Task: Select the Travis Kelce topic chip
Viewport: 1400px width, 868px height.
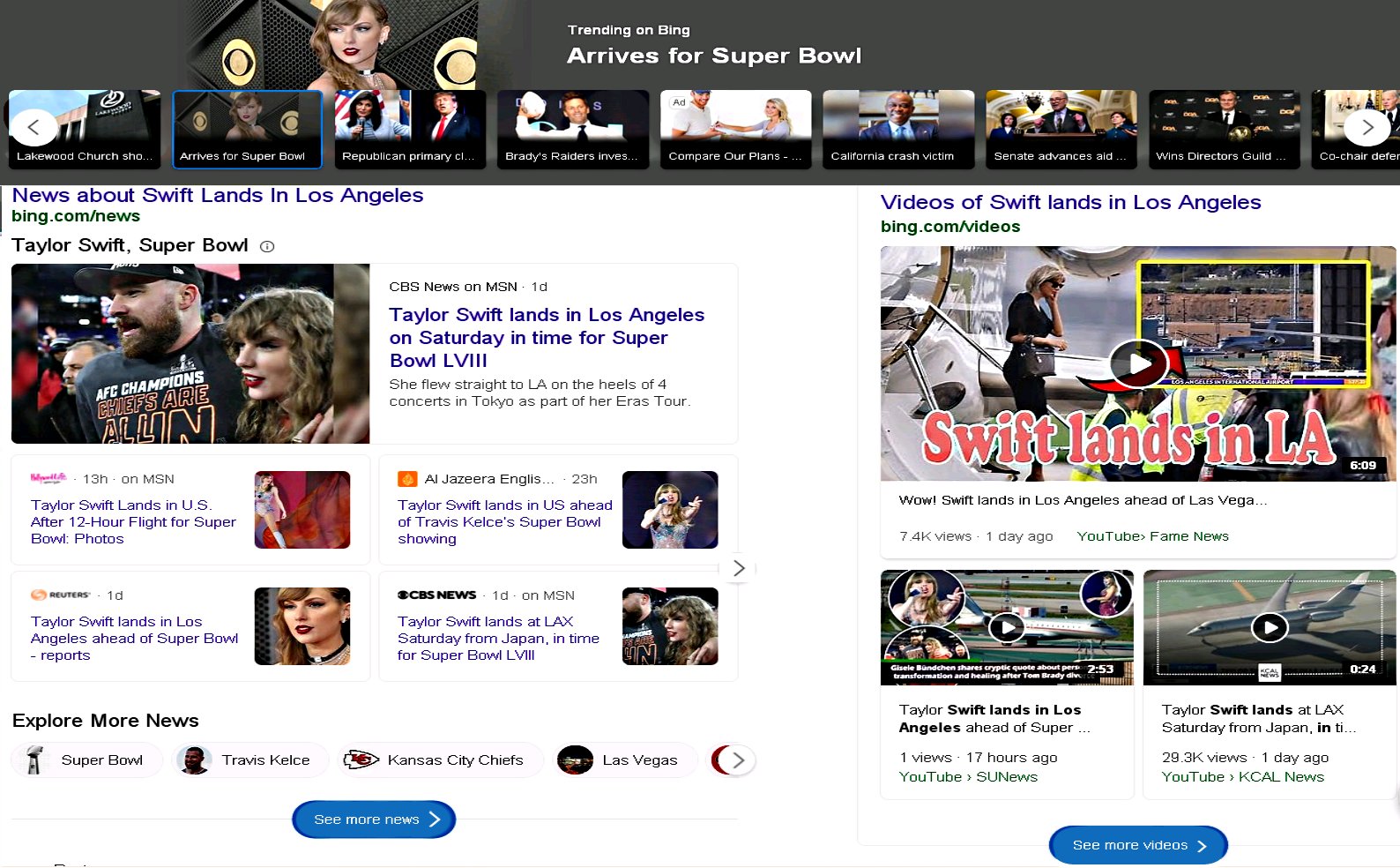Action: coord(250,759)
